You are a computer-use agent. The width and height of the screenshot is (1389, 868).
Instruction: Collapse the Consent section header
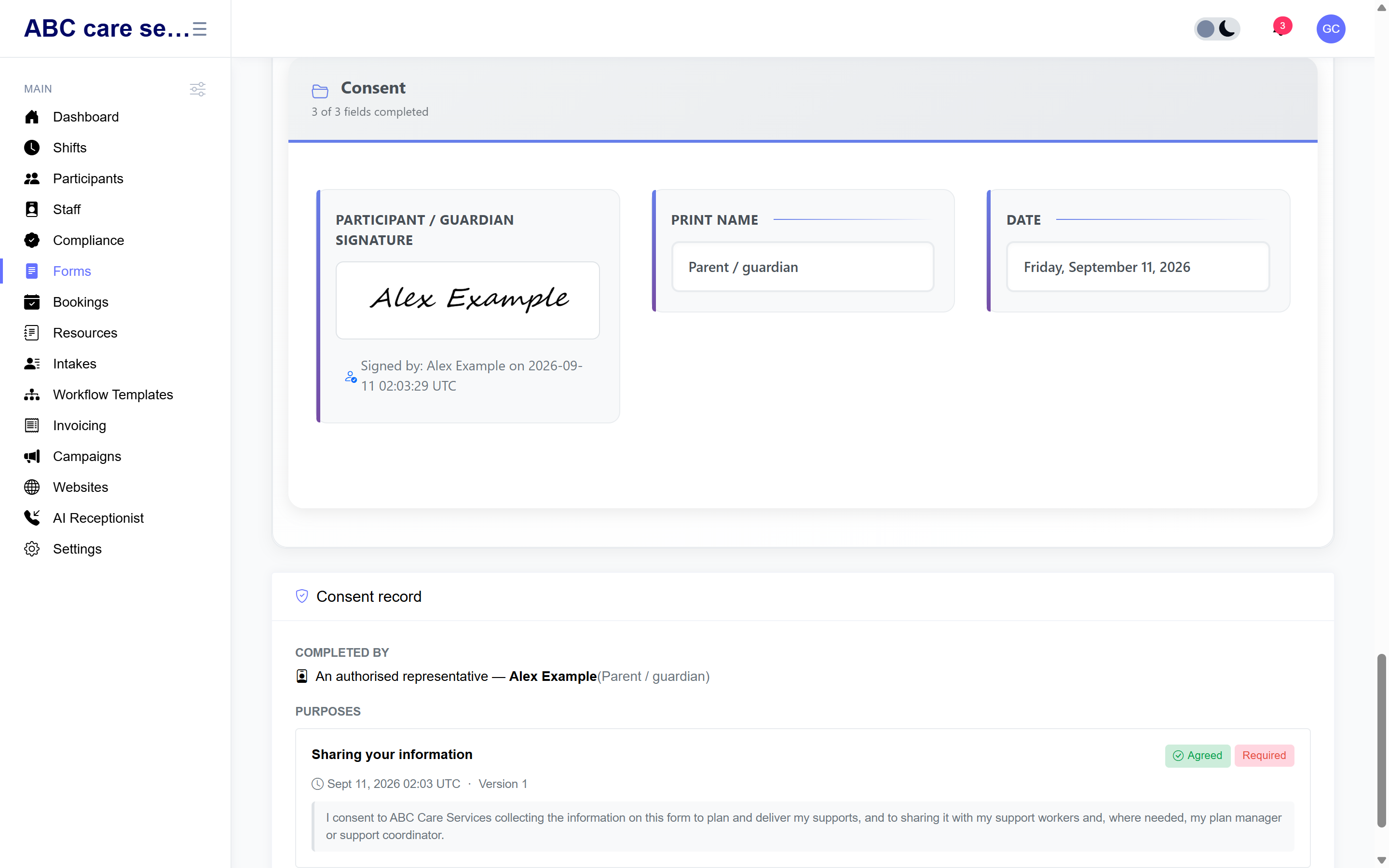pos(803,99)
